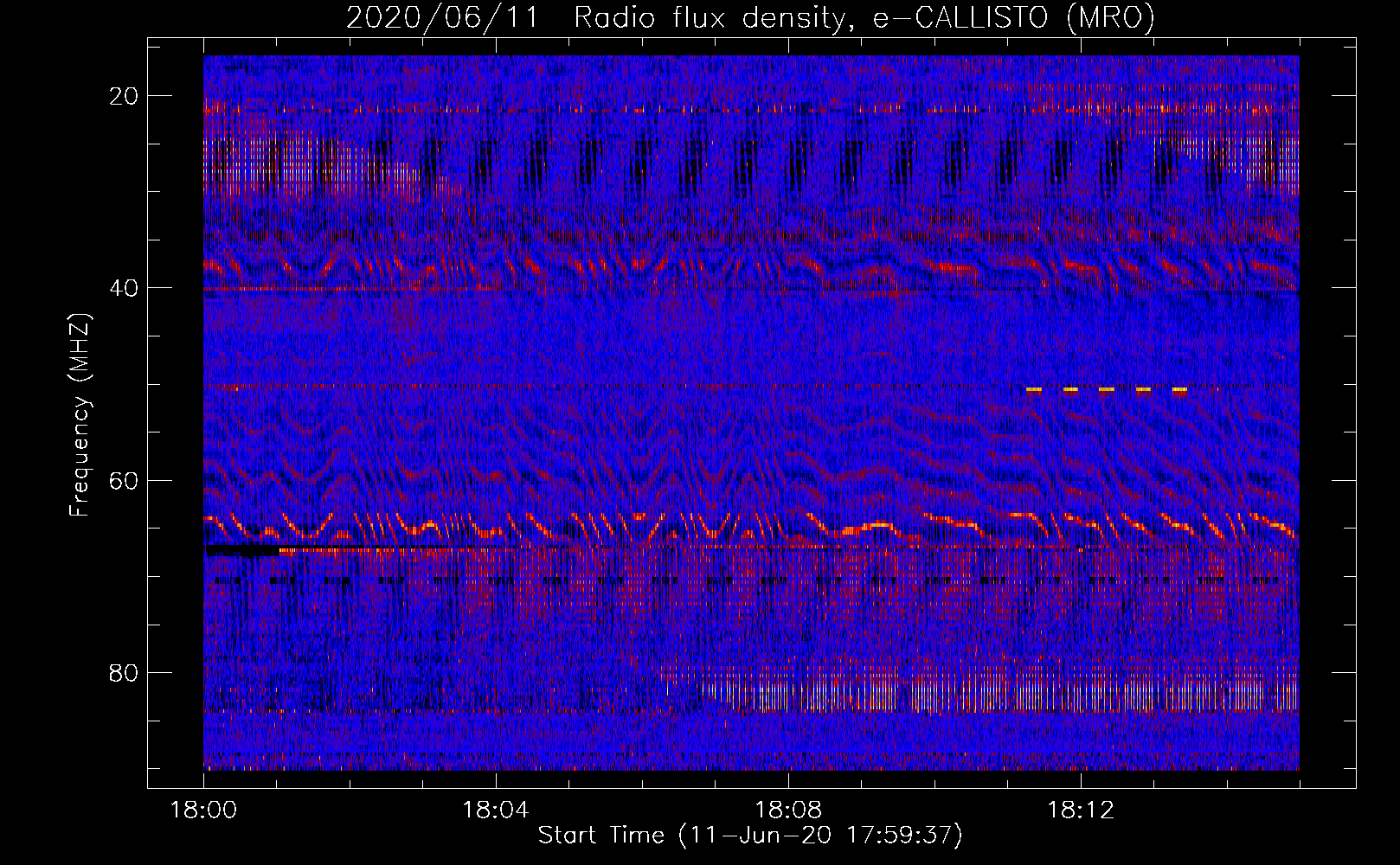Viewport: 1400px width, 865px height.
Task: Click the plot title 'Radio flux density, e-CALLISTO (MRO)'
Action: (864, 17)
